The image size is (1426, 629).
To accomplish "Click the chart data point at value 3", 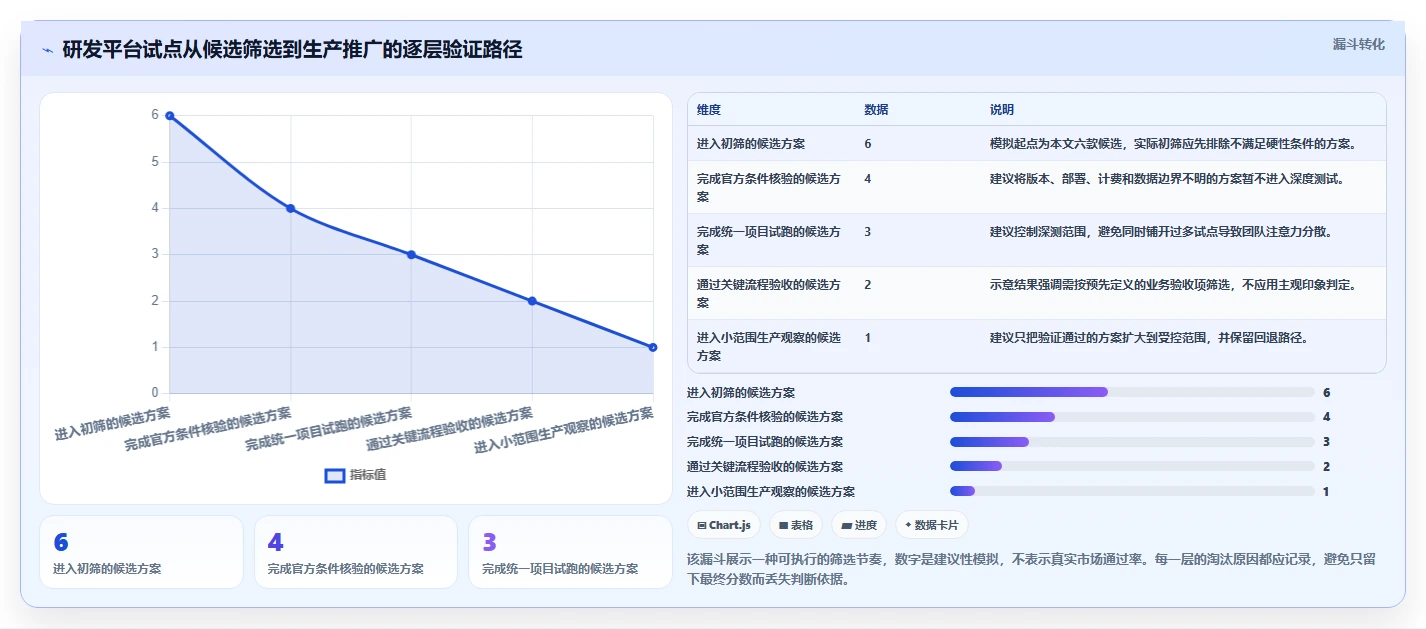I will pos(411,254).
